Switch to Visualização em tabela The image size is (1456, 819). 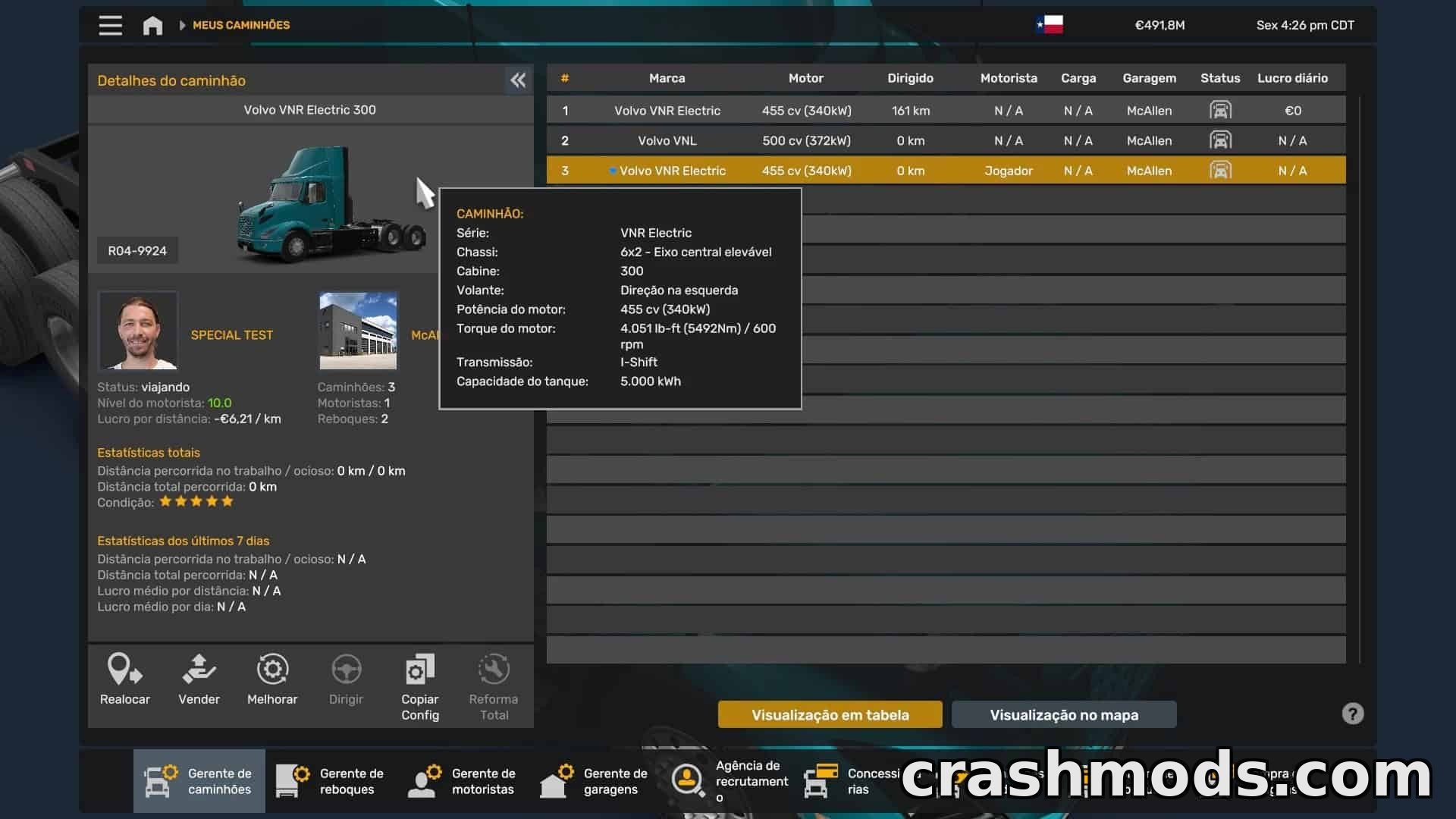830,714
